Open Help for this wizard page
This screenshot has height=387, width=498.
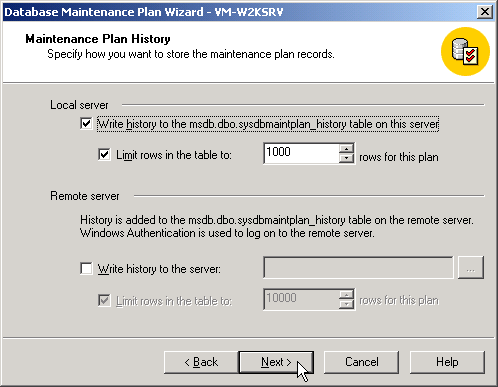[x=447, y=362]
